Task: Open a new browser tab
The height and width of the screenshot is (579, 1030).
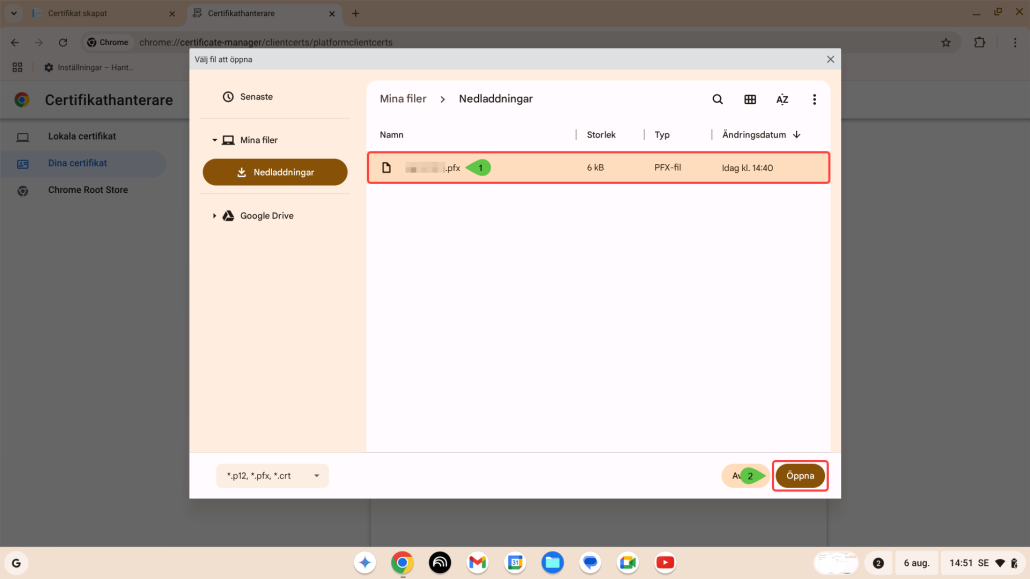Action: pyautogui.click(x=355, y=14)
